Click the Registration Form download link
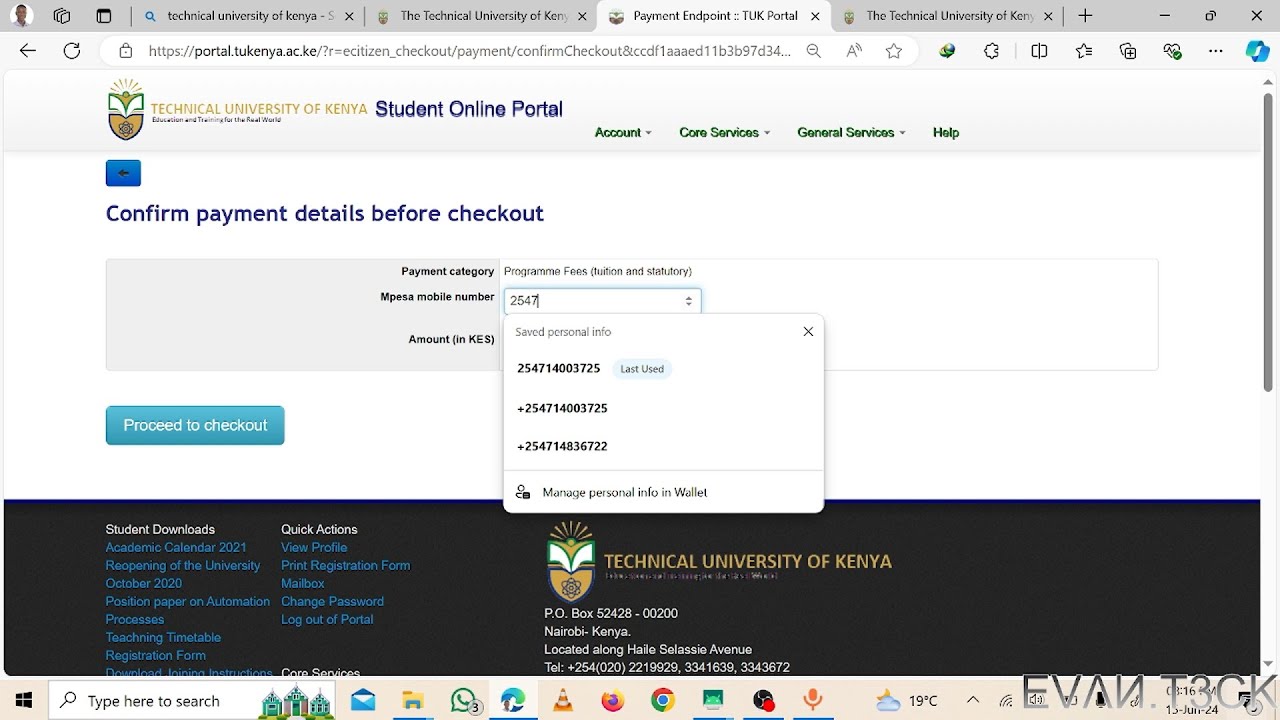Screen dimensions: 1280x720 pos(155,655)
